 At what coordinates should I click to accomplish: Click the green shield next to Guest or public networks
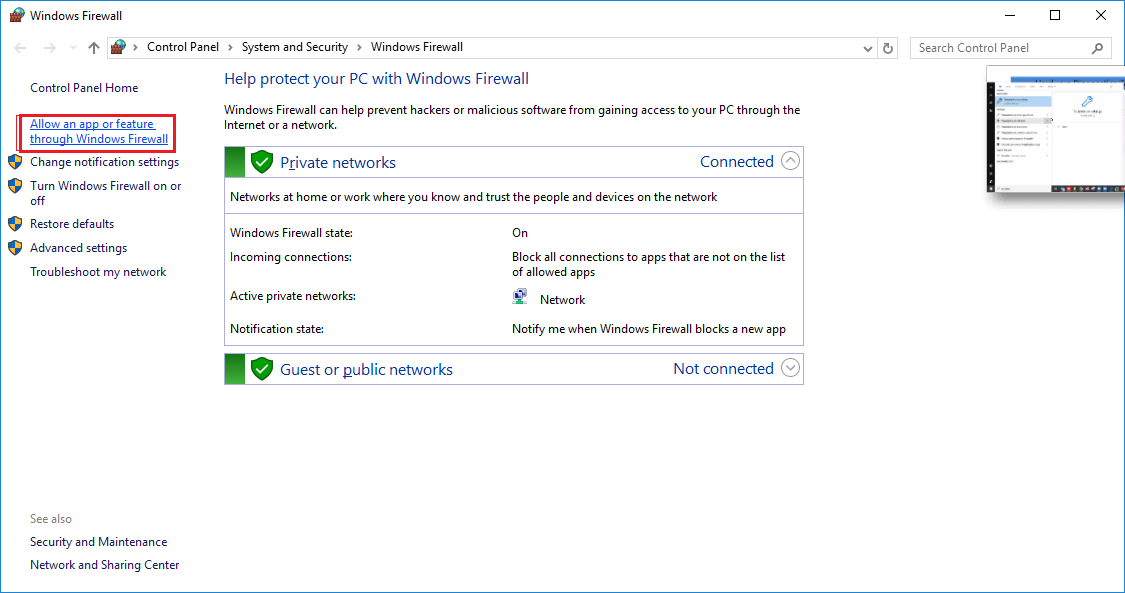point(262,369)
